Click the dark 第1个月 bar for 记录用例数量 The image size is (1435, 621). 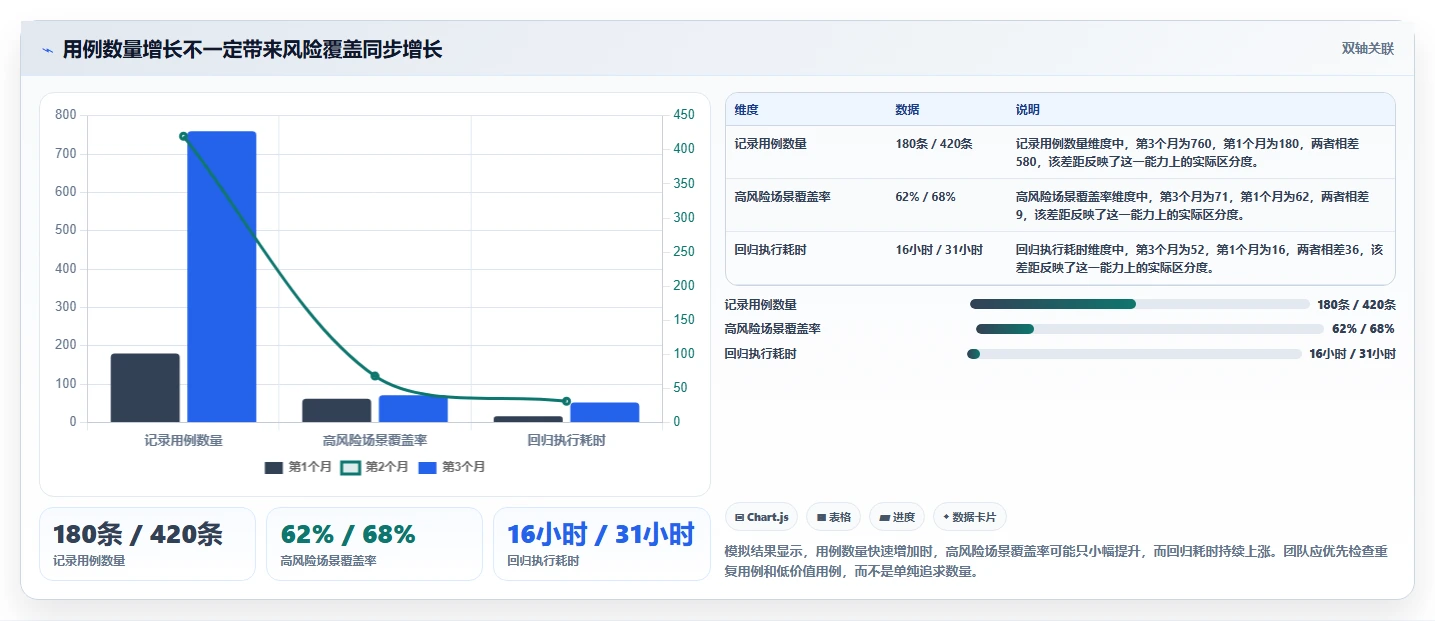pyautogui.click(x=145, y=388)
